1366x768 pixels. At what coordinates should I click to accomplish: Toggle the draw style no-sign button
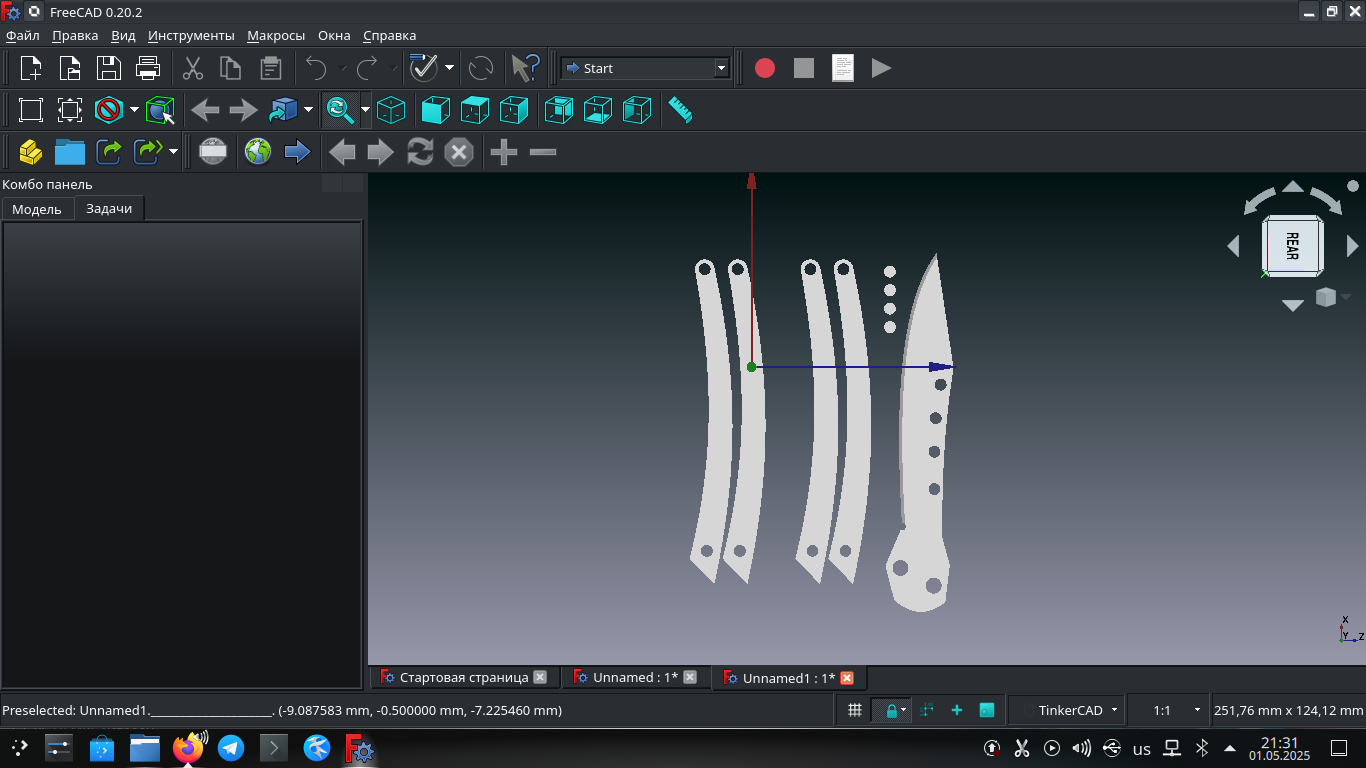[x=109, y=110]
